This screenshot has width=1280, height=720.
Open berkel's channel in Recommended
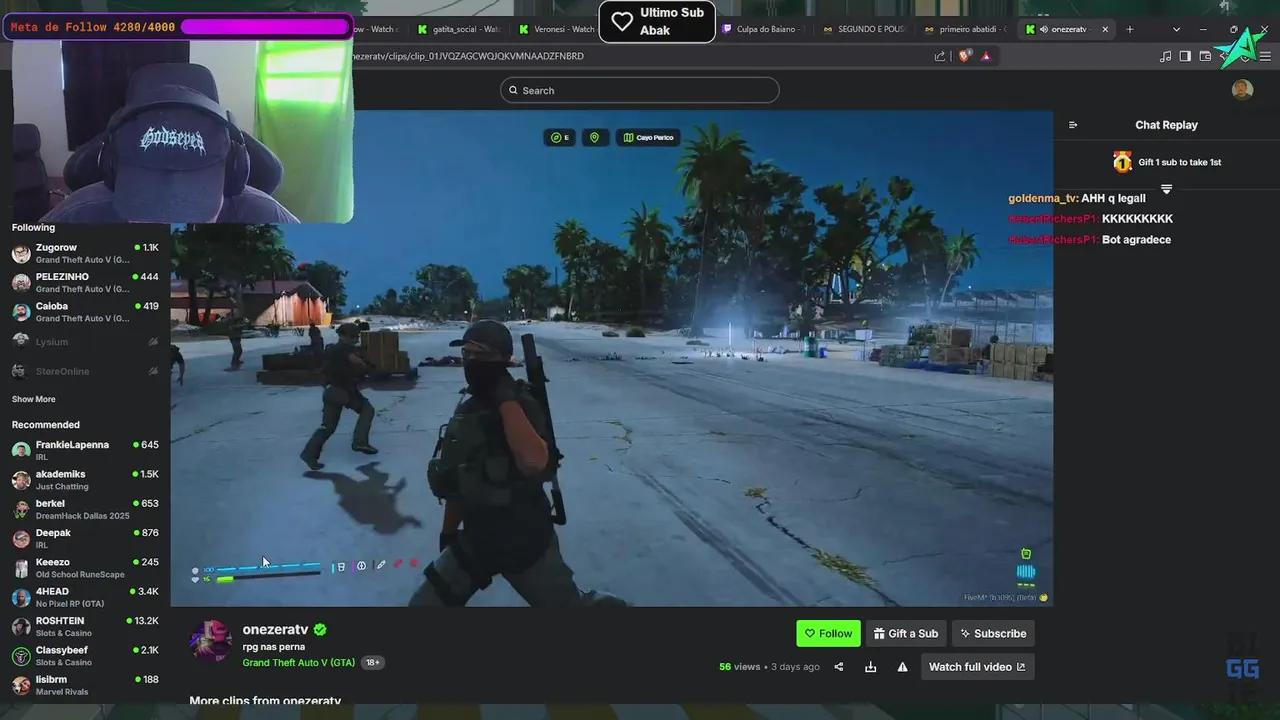pyautogui.click(x=85, y=509)
